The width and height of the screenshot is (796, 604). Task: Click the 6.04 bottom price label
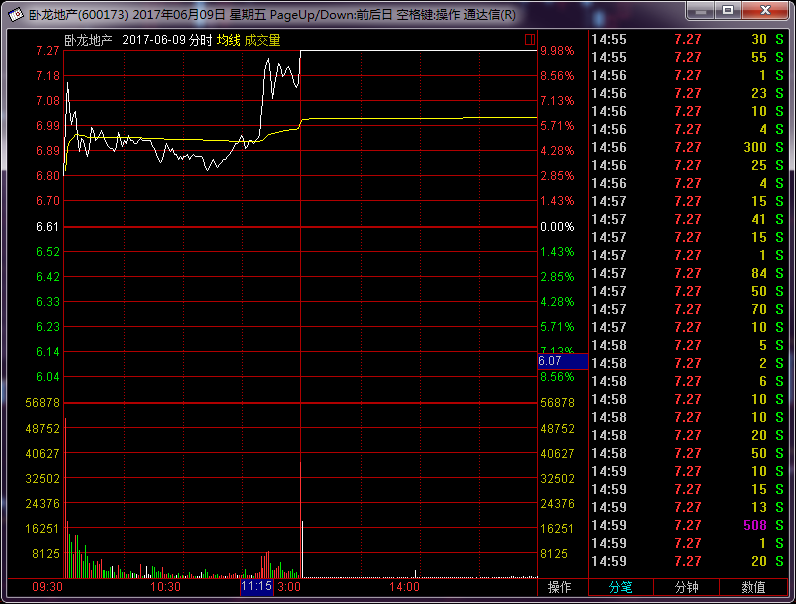pyautogui.click(x=48, y=377)
